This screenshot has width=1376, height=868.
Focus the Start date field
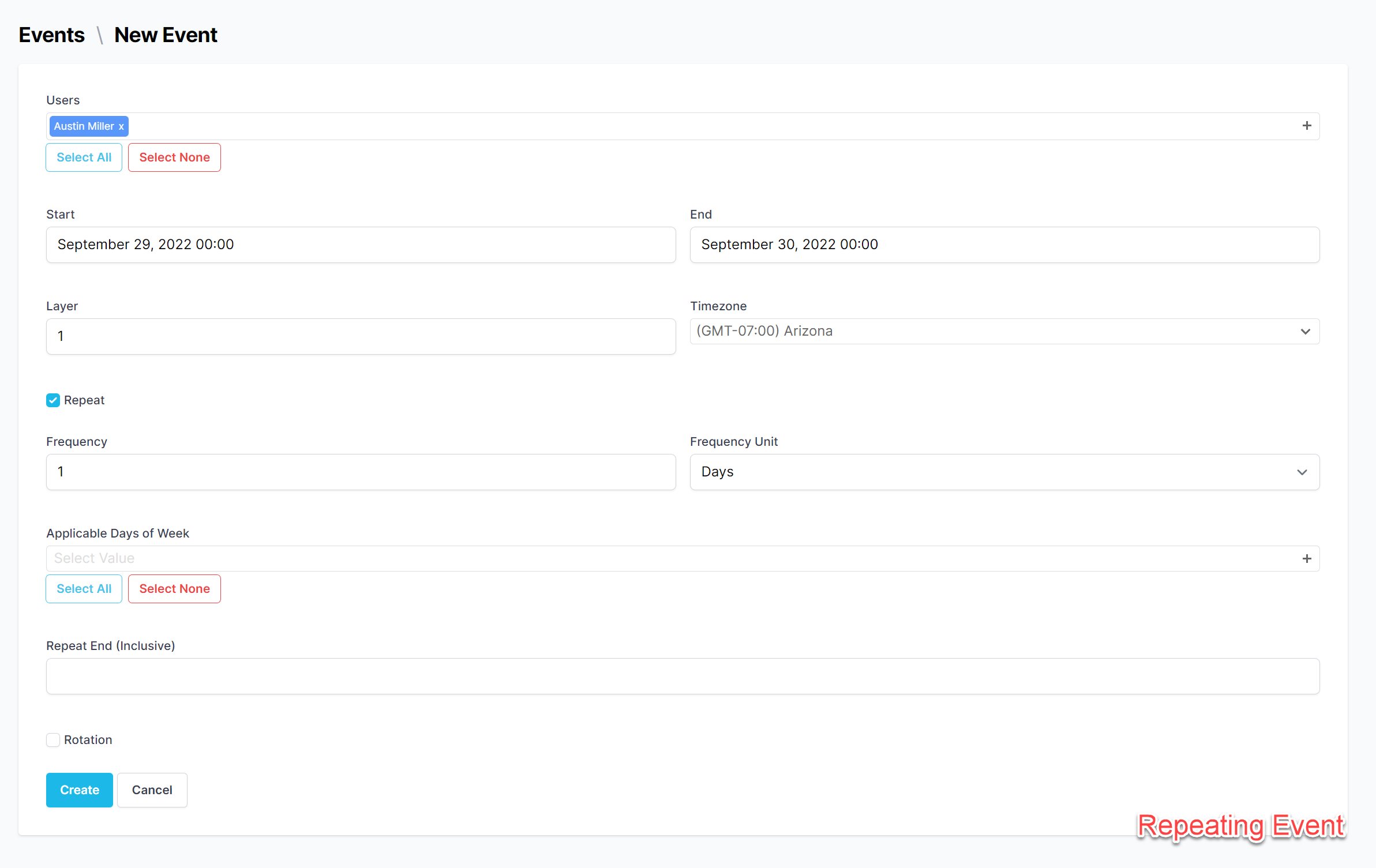tap(361, 245)
